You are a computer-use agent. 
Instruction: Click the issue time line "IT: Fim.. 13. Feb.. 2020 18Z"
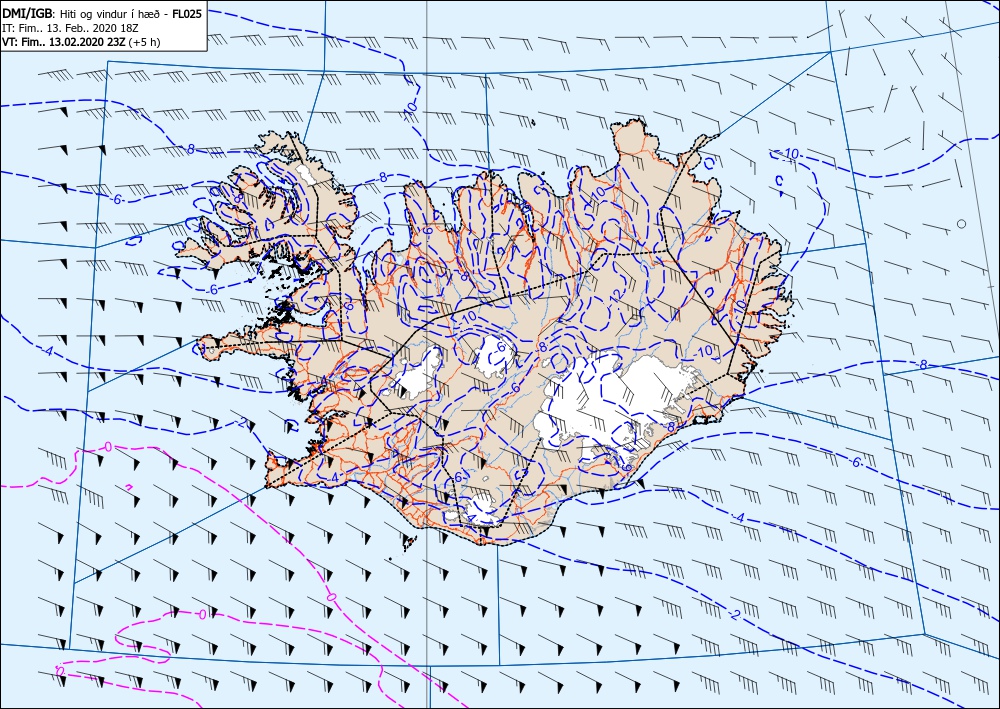pyautogui.click(x=70, y=28)
